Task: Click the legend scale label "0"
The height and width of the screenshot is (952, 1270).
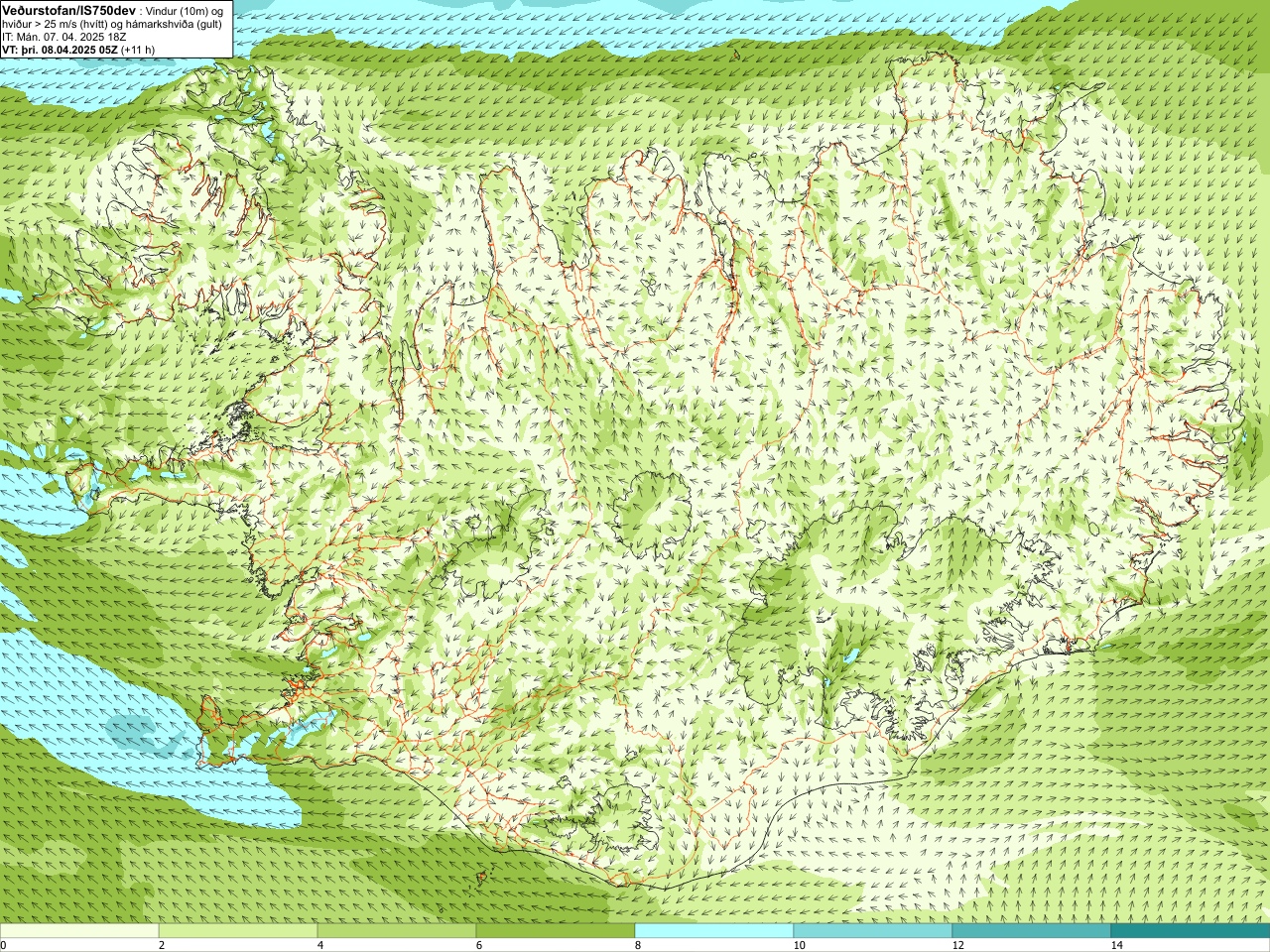Action: pyautogui.click(x=3, y=945)
